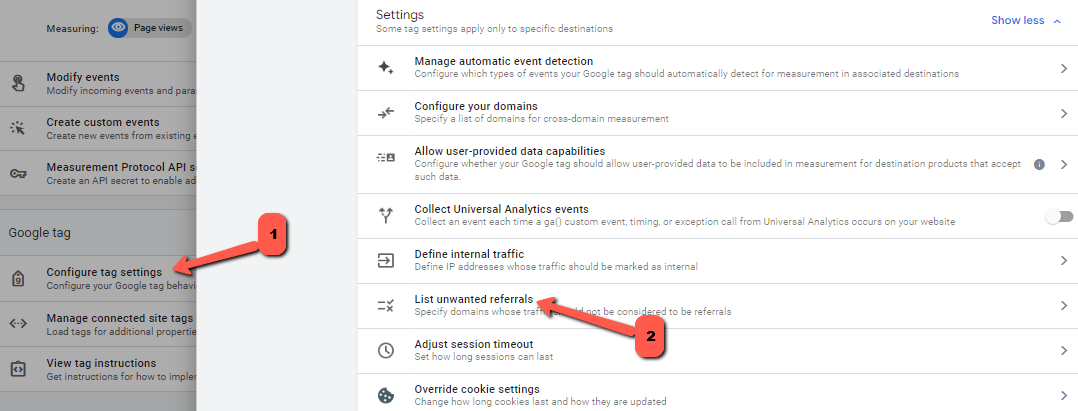Click the sparkle icon for automatic event detection

pos(386,67)
